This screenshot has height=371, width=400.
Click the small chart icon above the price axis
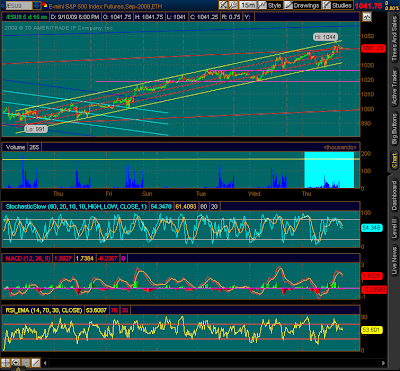pyautogui.click(x=367, y=17)
